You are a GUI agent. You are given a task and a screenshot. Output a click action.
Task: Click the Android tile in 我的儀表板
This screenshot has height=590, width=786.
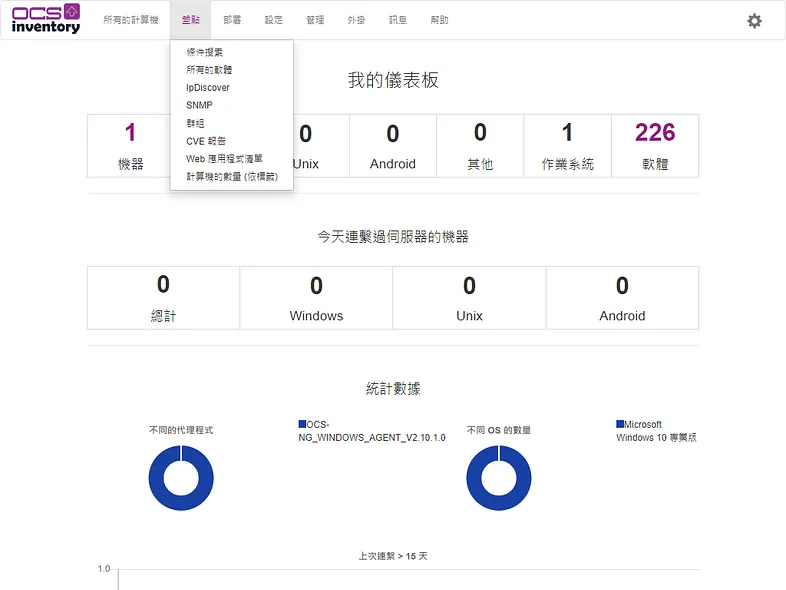coord(393,146)
